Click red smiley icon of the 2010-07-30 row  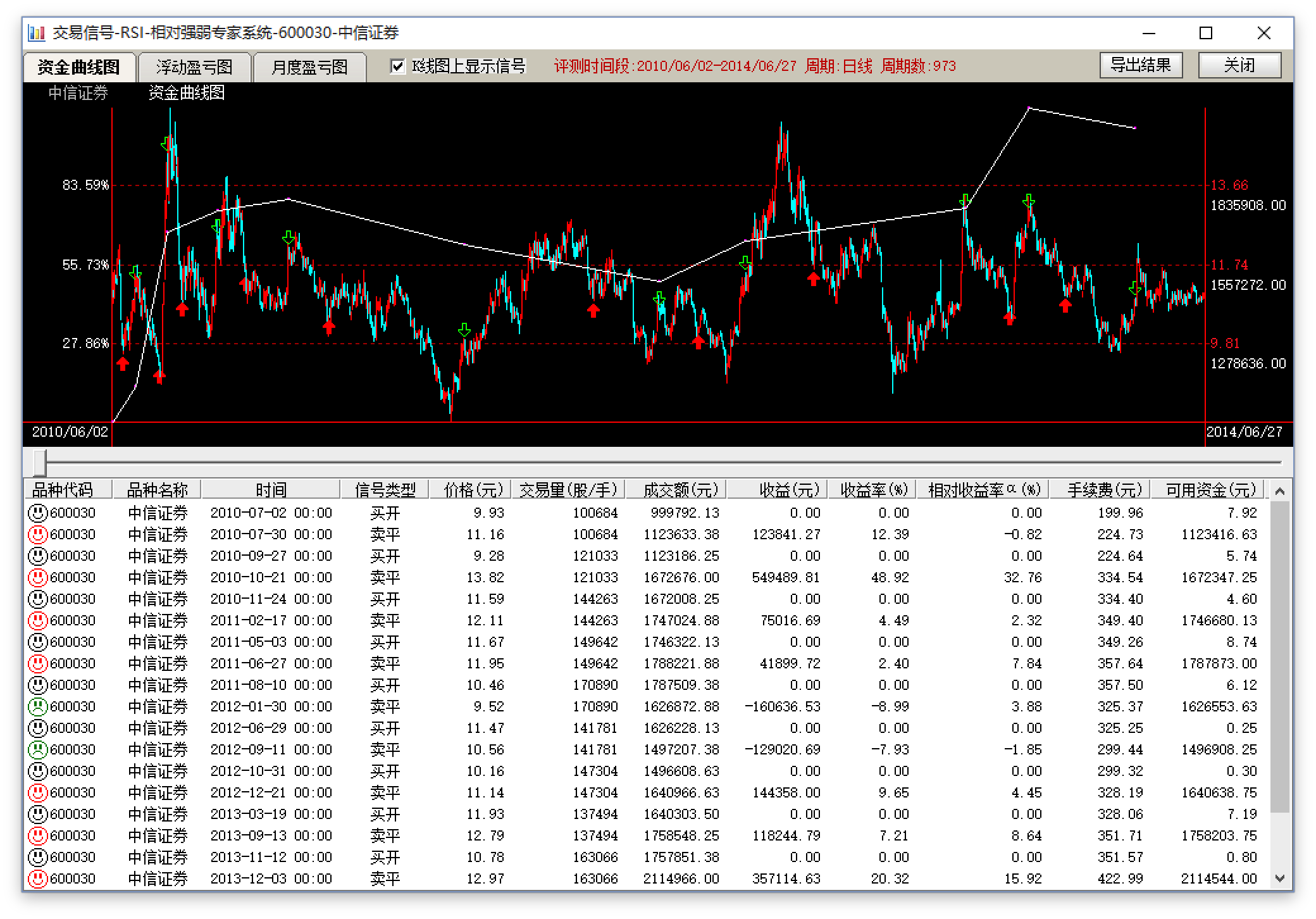point(38,534)
